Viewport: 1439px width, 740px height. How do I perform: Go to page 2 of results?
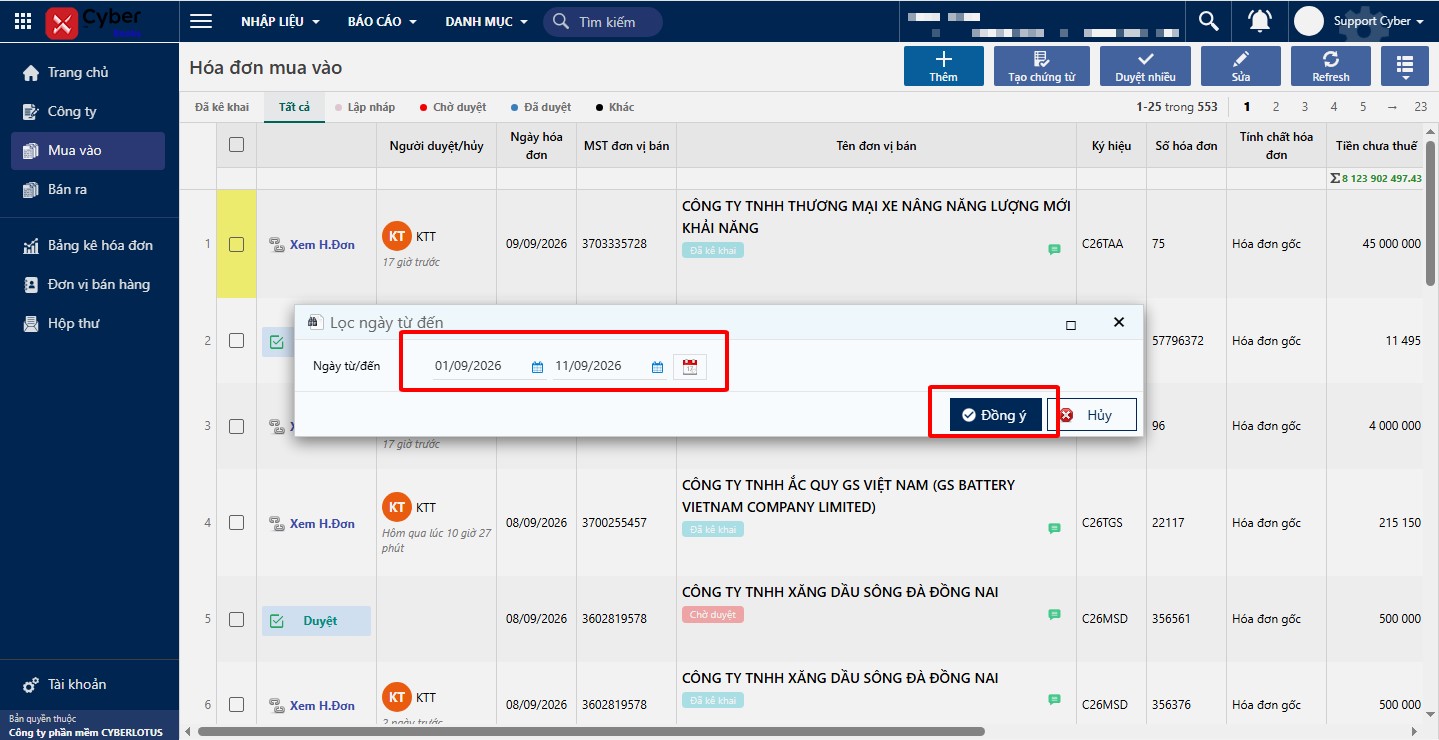tap(1275, 107)
